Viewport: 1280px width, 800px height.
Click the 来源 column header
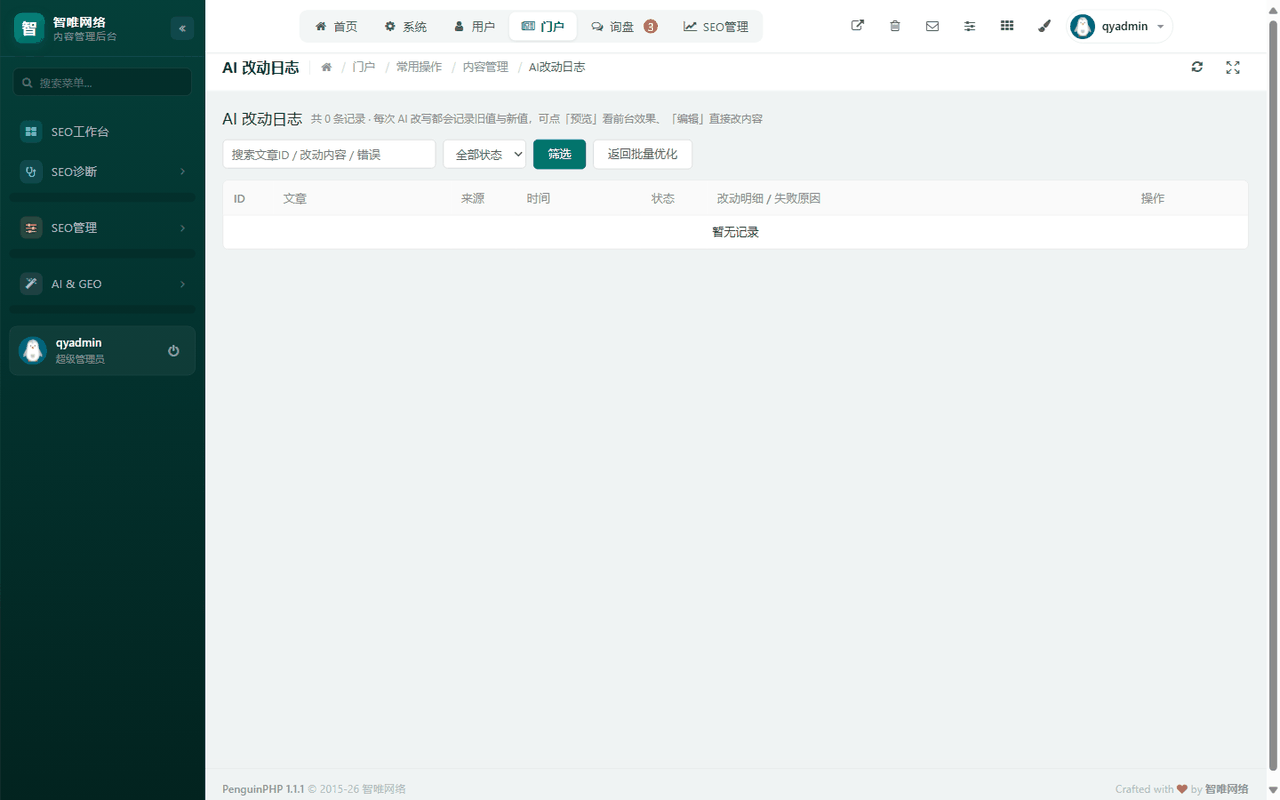473,198
